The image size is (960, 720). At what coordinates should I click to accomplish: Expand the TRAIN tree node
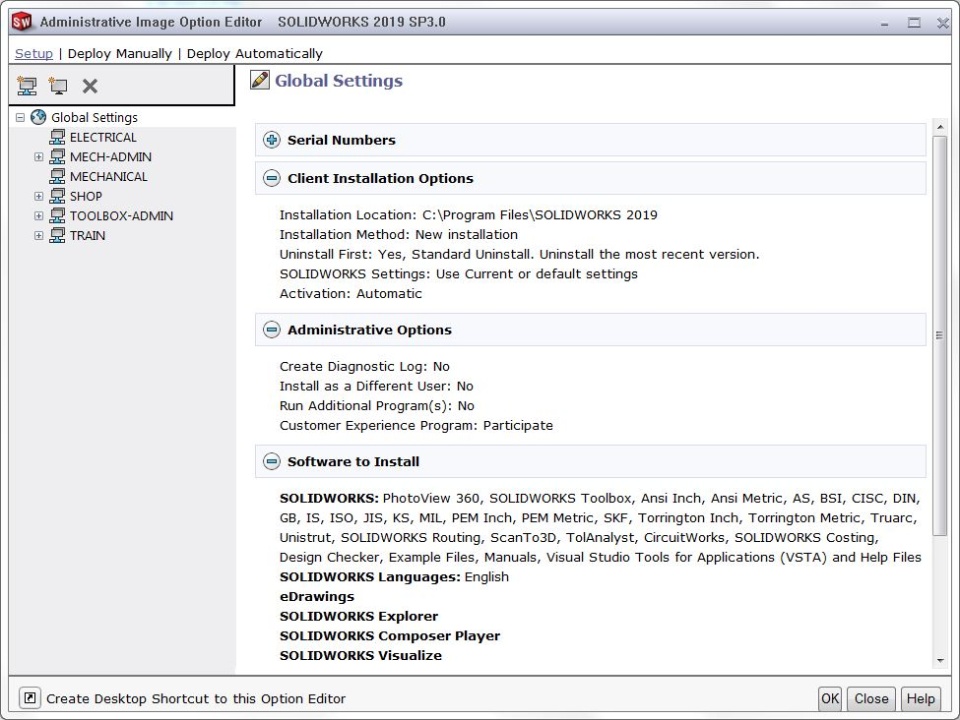pos(39,235)
